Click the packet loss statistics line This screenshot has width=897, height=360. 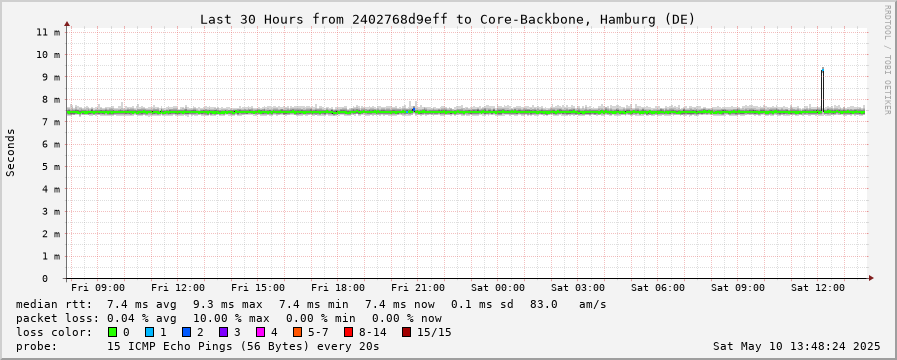(x=229, y=318)
